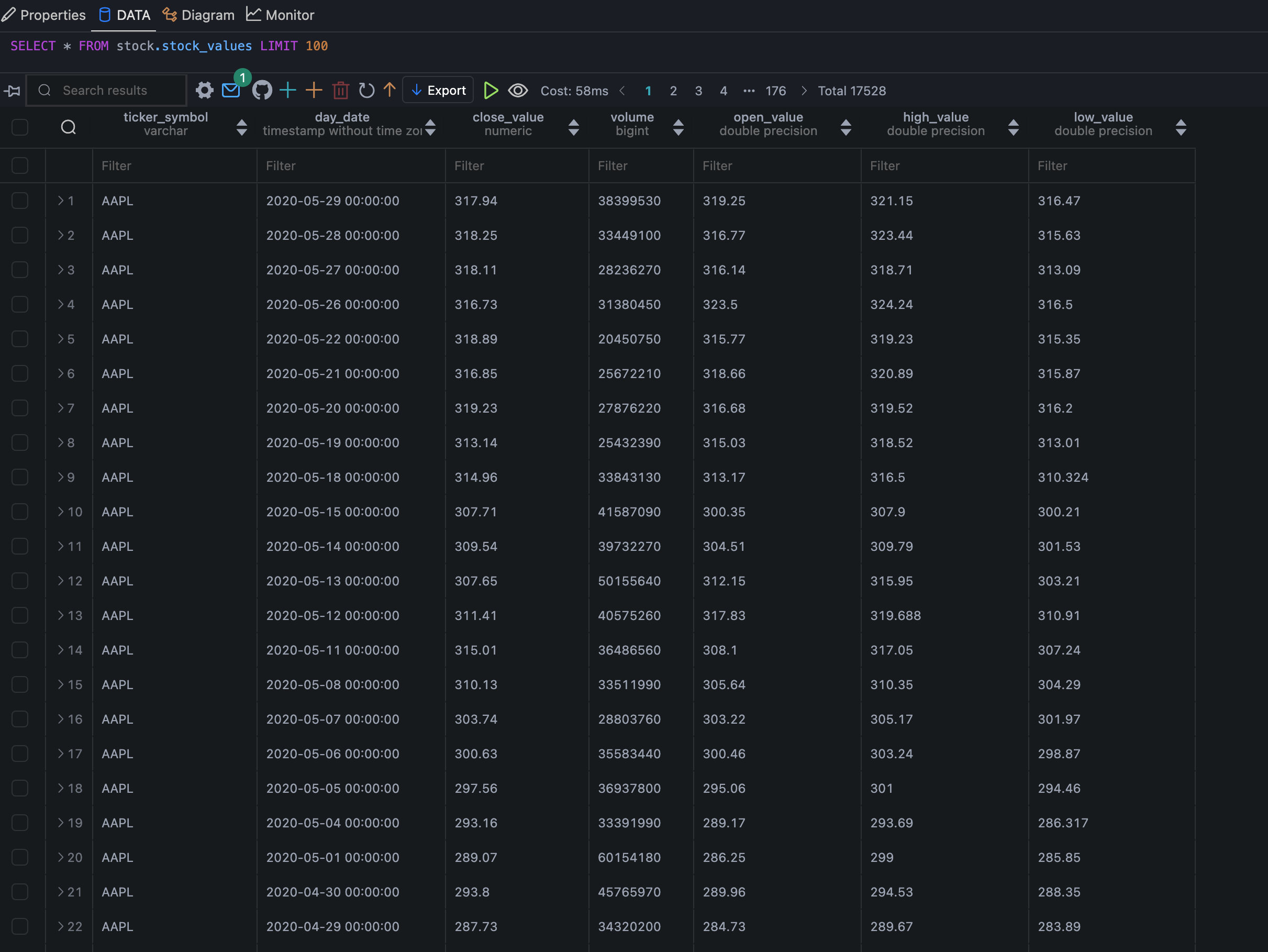This screenshot has height=952, width=1268.
Task: Switch to the Diagram tab
Action: click(198, 15)
